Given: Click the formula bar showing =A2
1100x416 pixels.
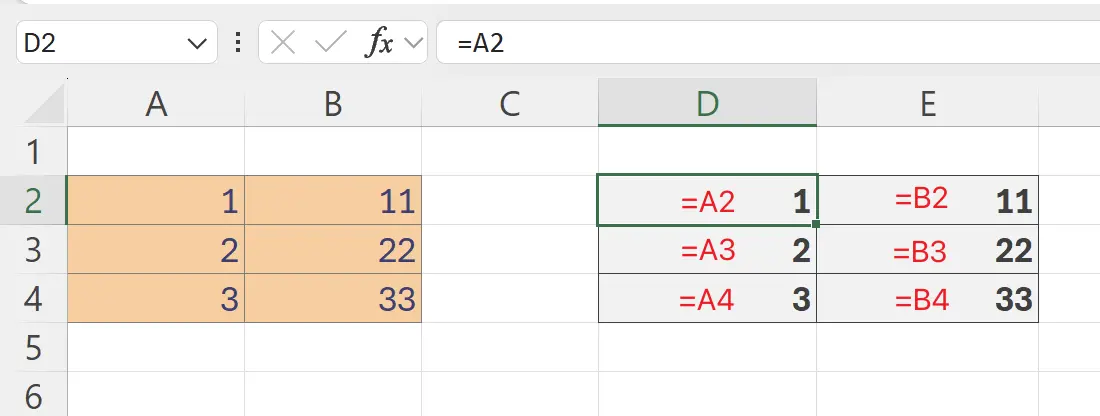Looking at the screenshot, I should 760,43.
